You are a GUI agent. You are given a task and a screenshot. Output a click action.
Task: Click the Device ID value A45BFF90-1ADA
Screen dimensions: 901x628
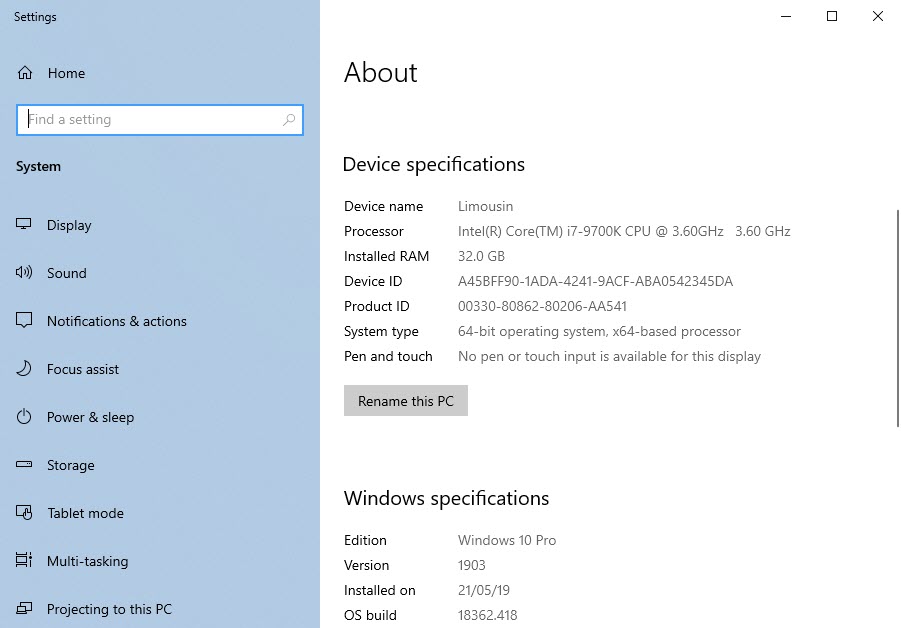pyautogui.click(x=595, y=281)
